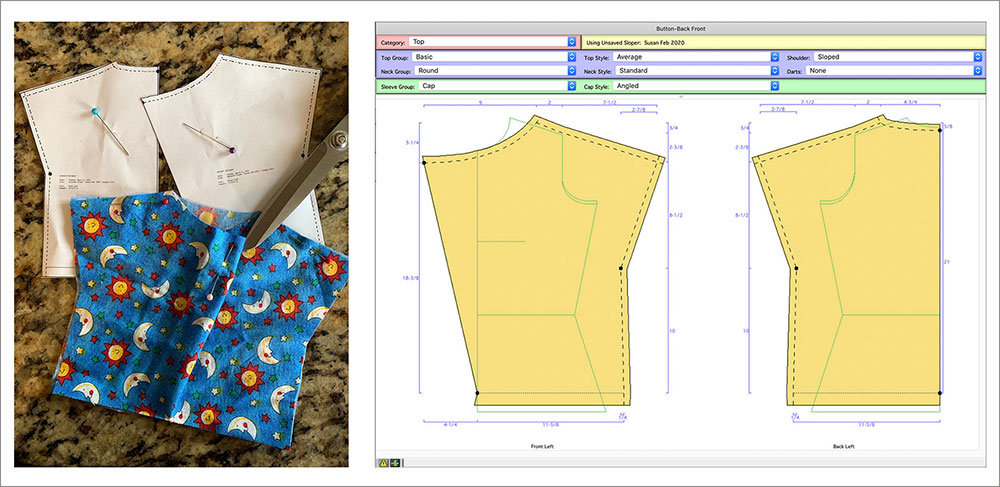The height and width of the screenshot is (487, 1000).
Task: Open the Neck Group dropdown set to Round
Action: 492,71
